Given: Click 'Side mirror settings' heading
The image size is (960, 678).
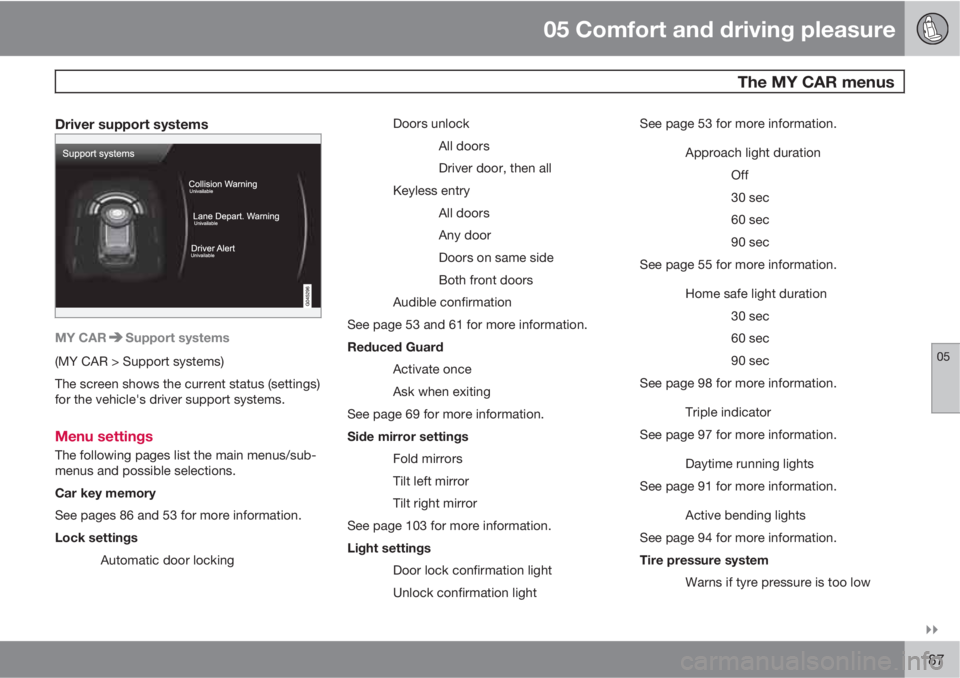Looking at the screenshot, I should (408, 436).
